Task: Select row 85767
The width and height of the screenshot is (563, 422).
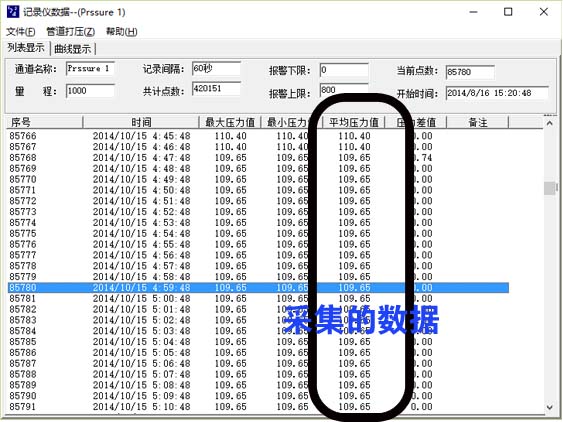Action: tap(258, 147)
